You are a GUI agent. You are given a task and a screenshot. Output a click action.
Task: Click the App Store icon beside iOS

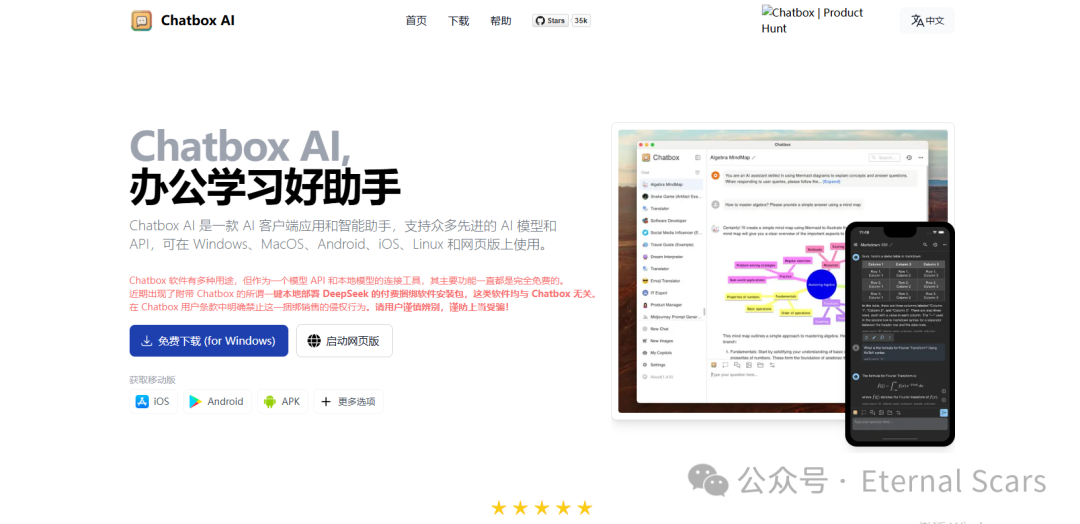tap(142, 401)
